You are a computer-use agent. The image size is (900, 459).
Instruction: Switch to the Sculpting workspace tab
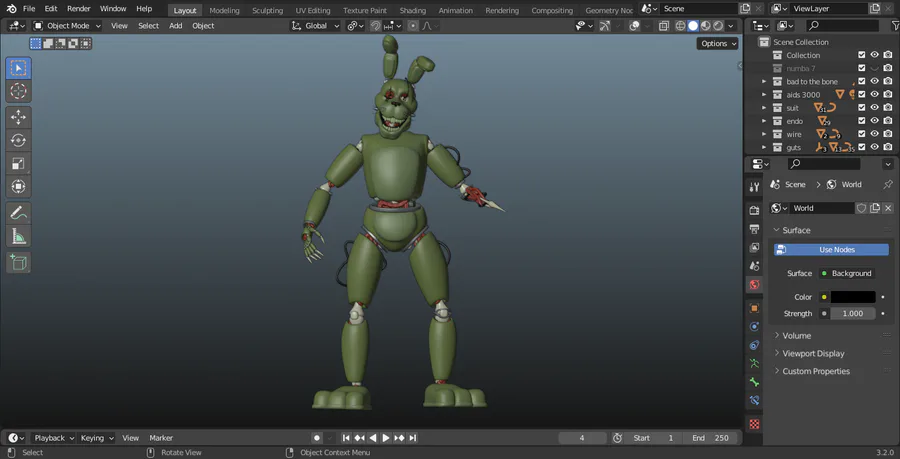pos(267,10)
